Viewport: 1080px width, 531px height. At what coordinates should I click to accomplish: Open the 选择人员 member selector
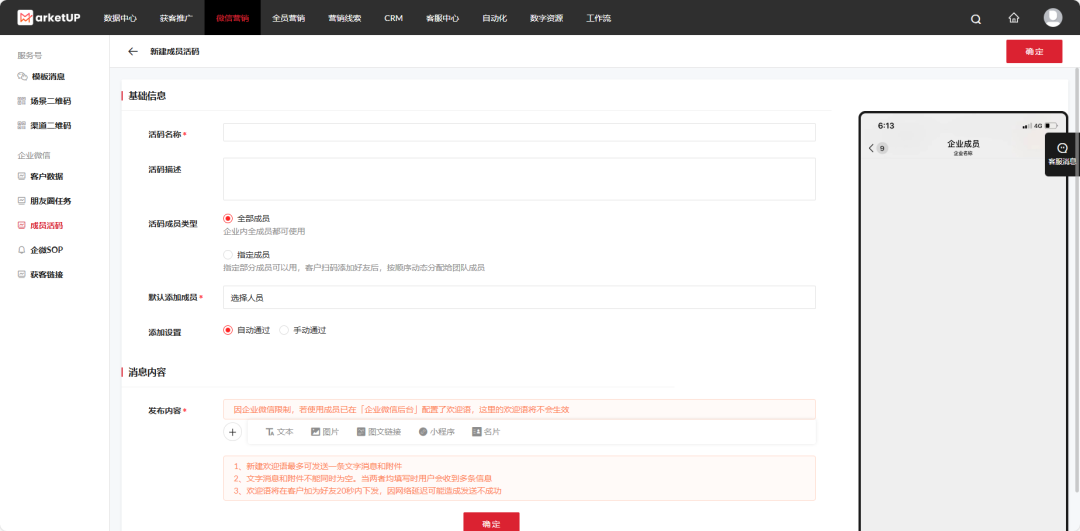[518, 298]
